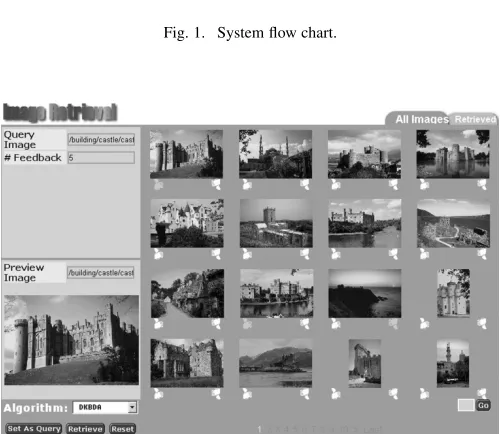
Task: Select the mountain and lake landscape thumbnail
Action: [x=275, y=363]
